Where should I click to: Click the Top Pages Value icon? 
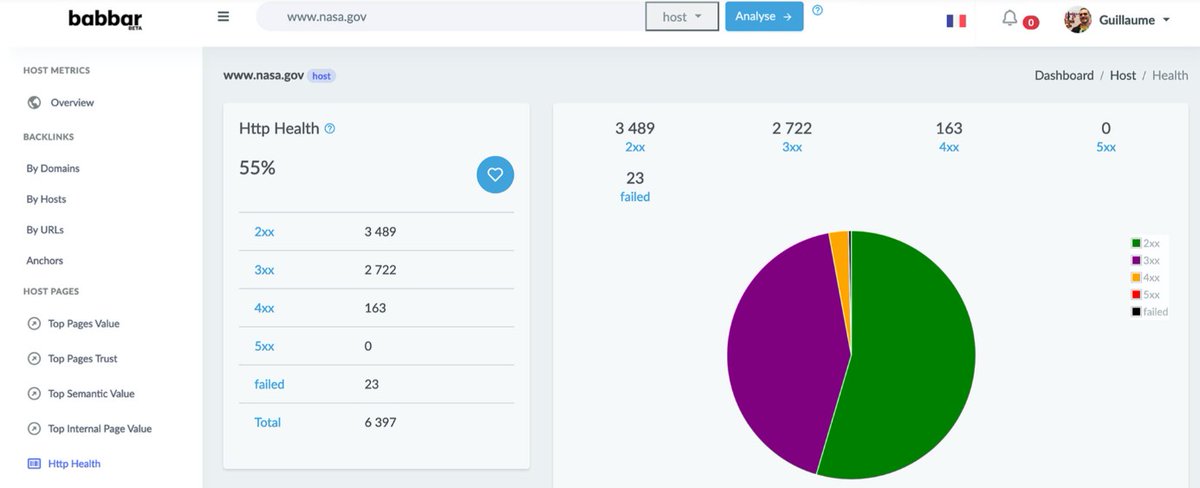pyautogui.click(x=33, y=324)
